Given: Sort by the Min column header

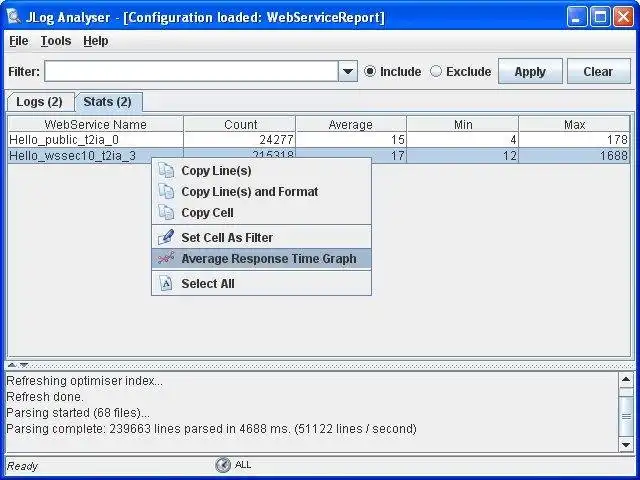Looking at the screenshot, I should click(462, 124).
